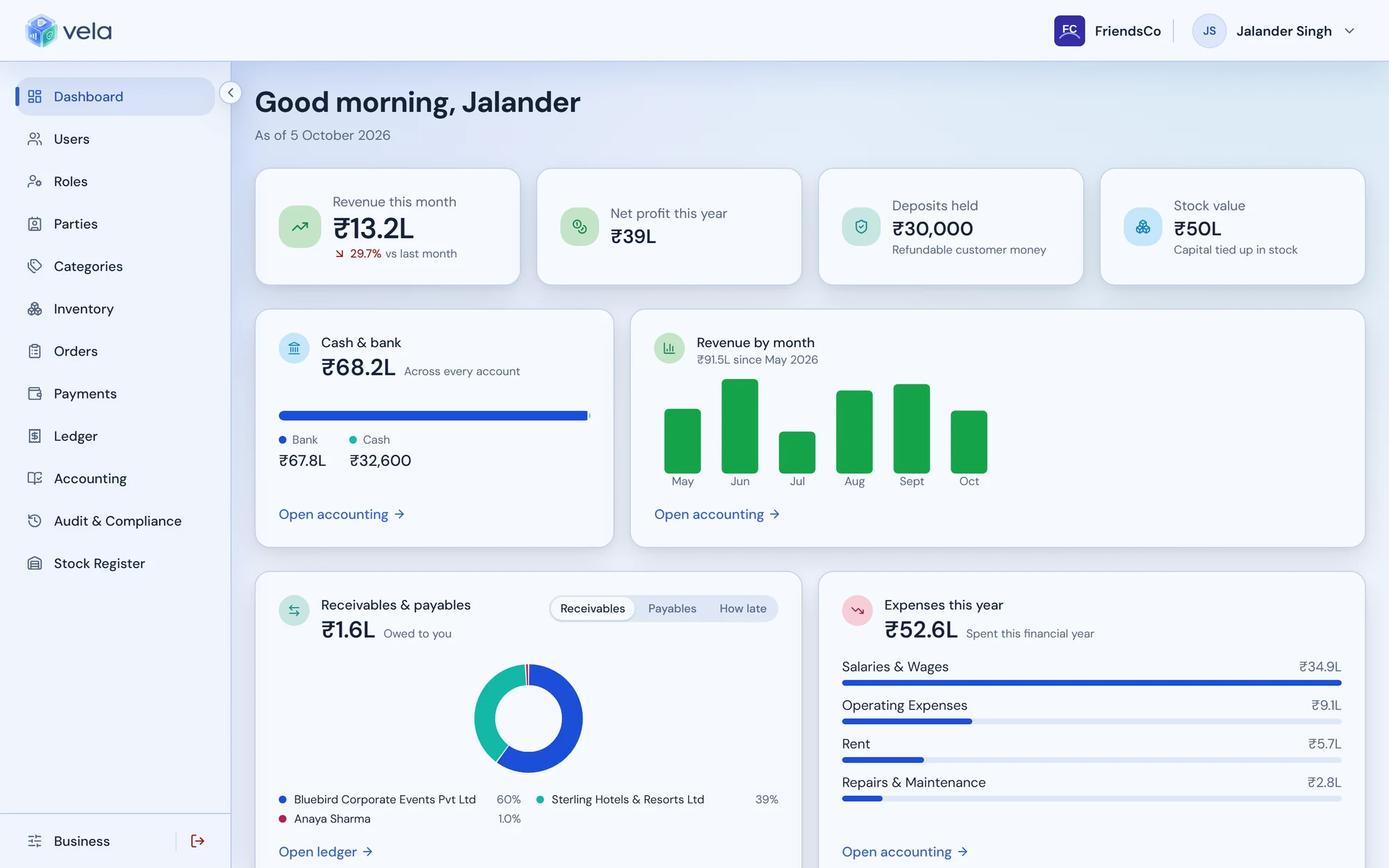The image size is (1389, 868).
Task: Click the Ledger receipt icon
Action: point(35,436)
